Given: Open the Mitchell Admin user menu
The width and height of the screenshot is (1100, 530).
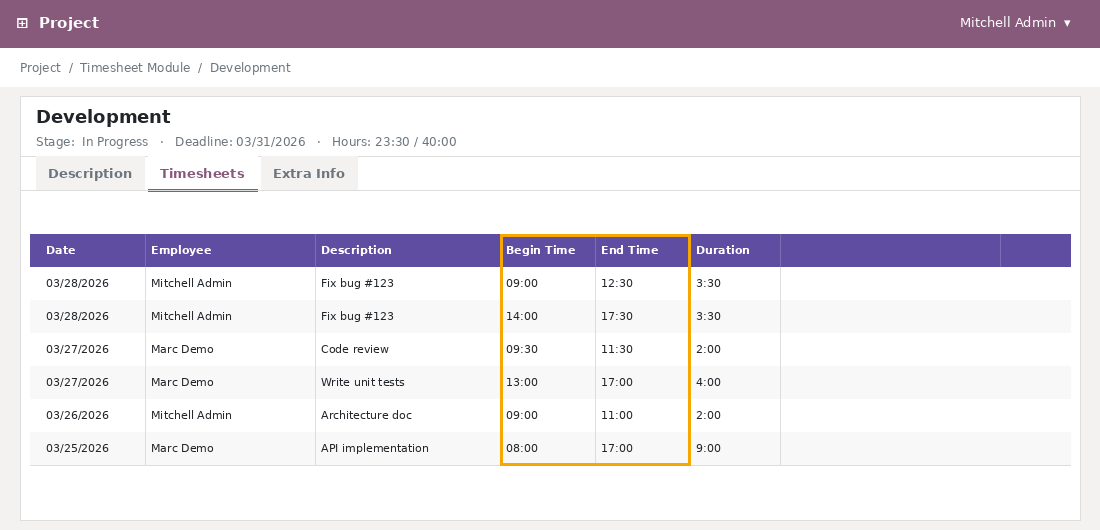Looking at the screenshot, I should click(1015, 22).
